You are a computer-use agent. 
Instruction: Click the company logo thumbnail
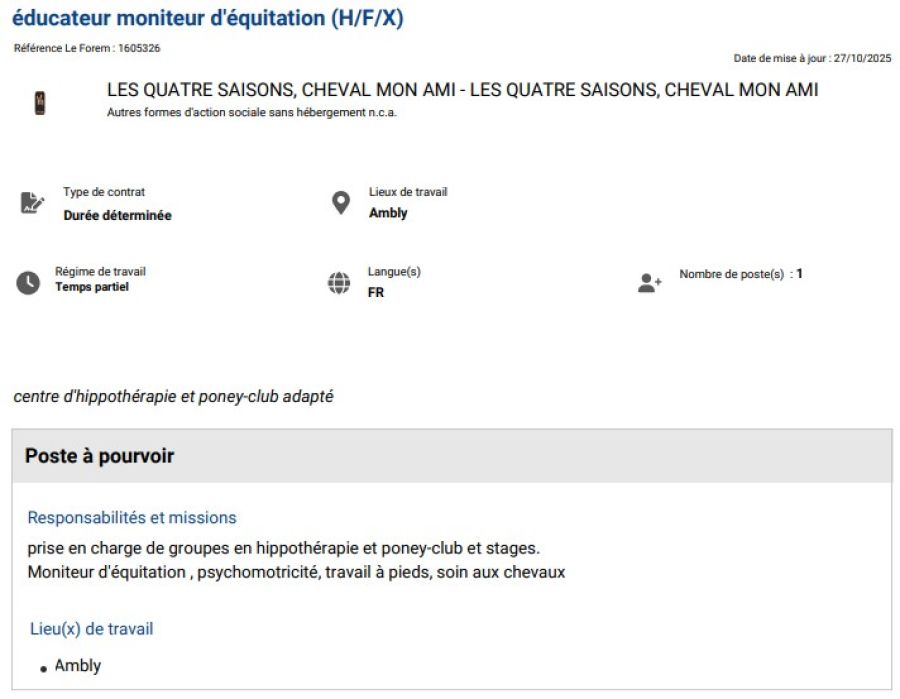[x=40, y=102]
